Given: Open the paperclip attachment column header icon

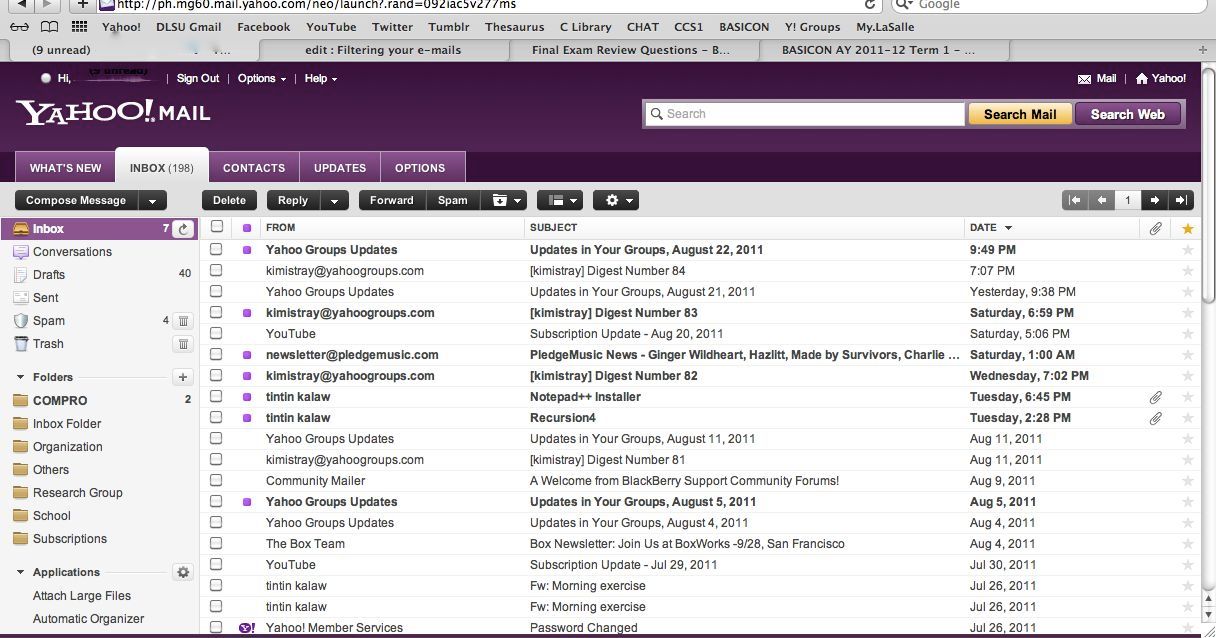Looking at the screenshot, I should [x=1156, y=228].
